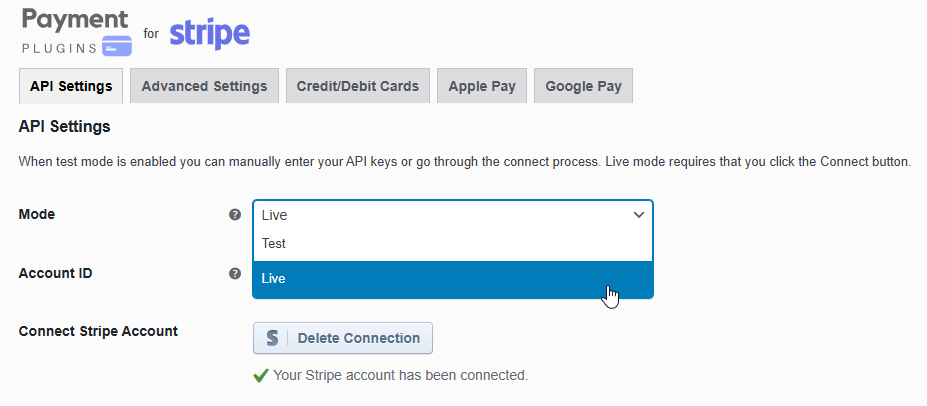
Task: Collapse the Mode dropdown using its chevron arrow
Action: tap(639, 214)
